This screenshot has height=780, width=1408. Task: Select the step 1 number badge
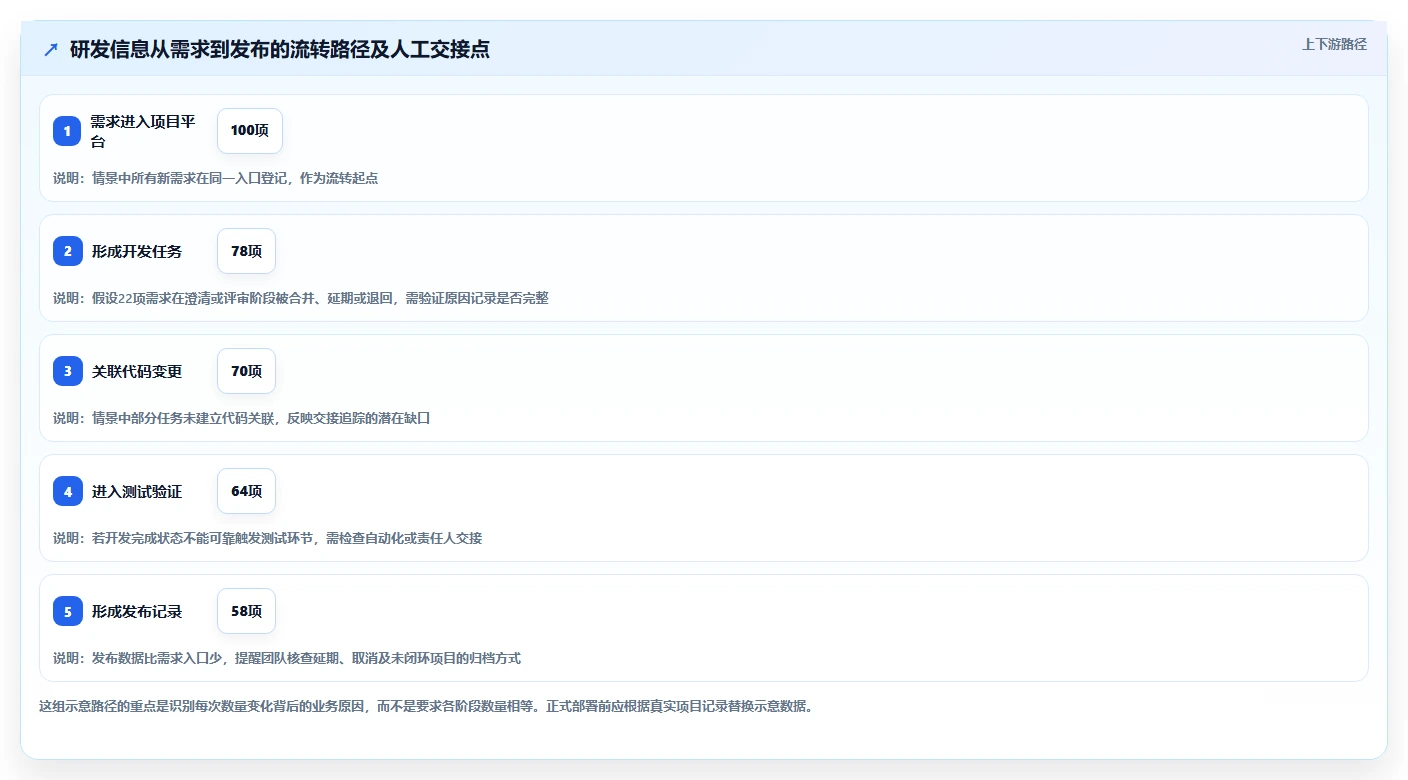[x=67, y=131]
